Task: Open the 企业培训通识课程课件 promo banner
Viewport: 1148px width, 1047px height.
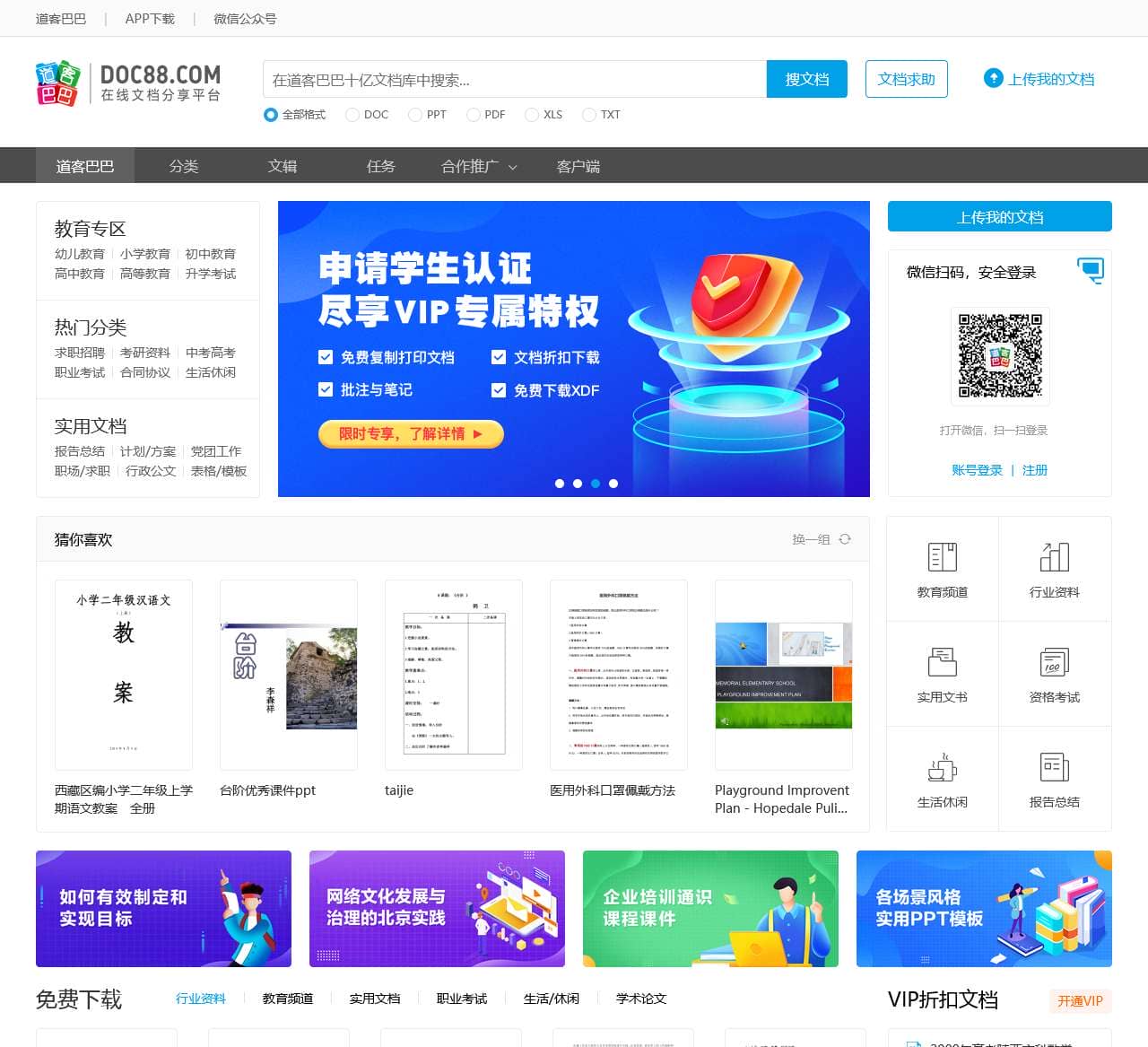Action: tap(710, 909)
